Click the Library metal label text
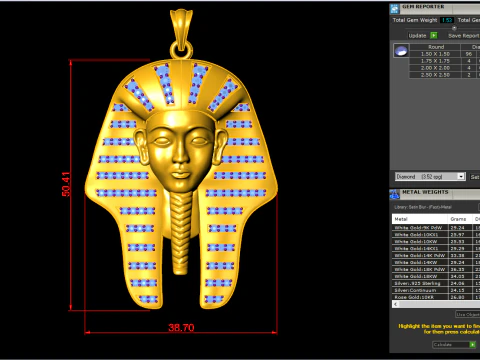Image resolution: width=480 pixels, height=360 pixels. [423, 207]
